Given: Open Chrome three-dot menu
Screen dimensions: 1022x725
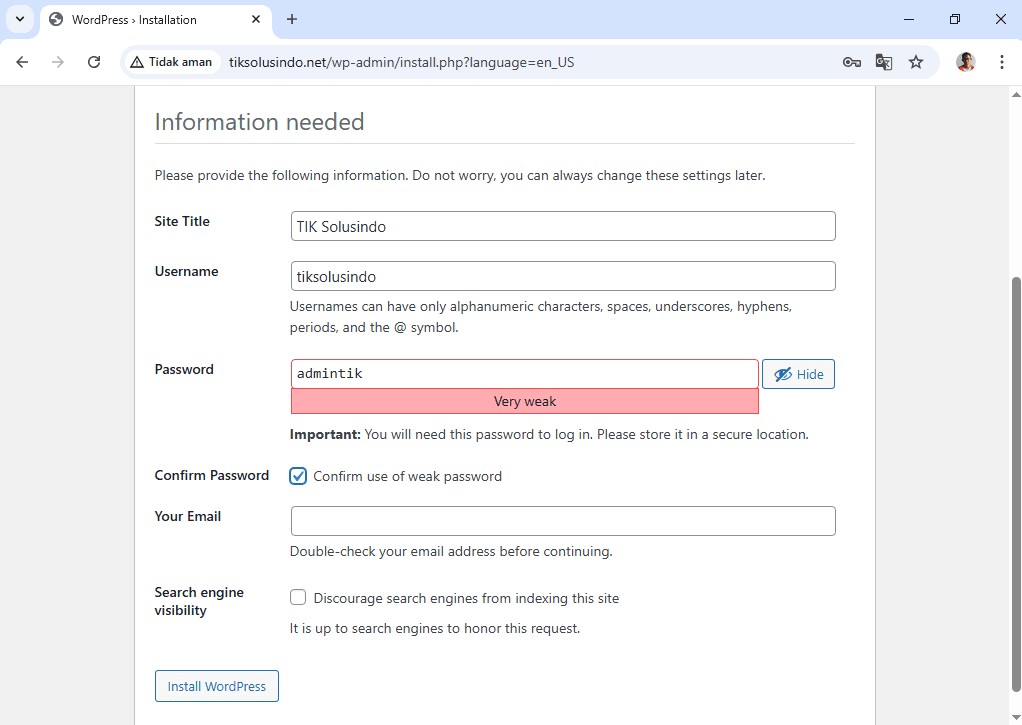Looking at the screenshot, I should tap(1001, 62).
